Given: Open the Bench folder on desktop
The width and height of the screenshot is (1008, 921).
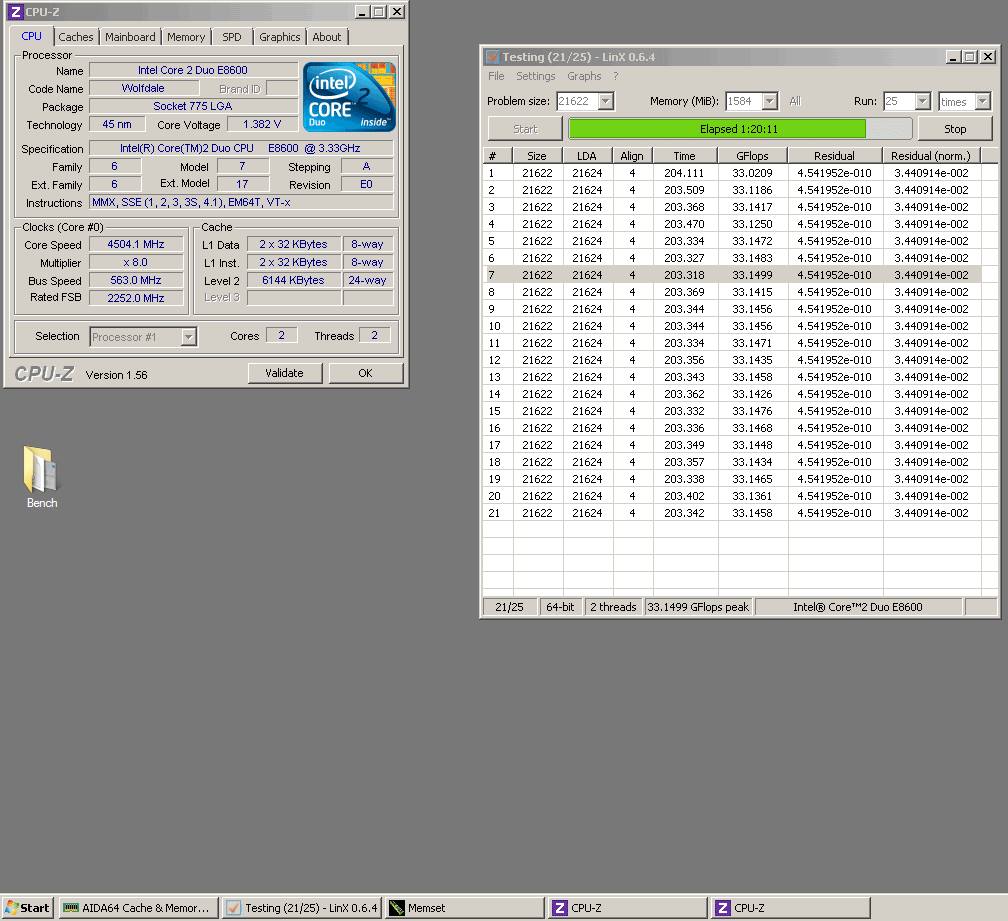Looking at the screenshot, I should point(41,477).
